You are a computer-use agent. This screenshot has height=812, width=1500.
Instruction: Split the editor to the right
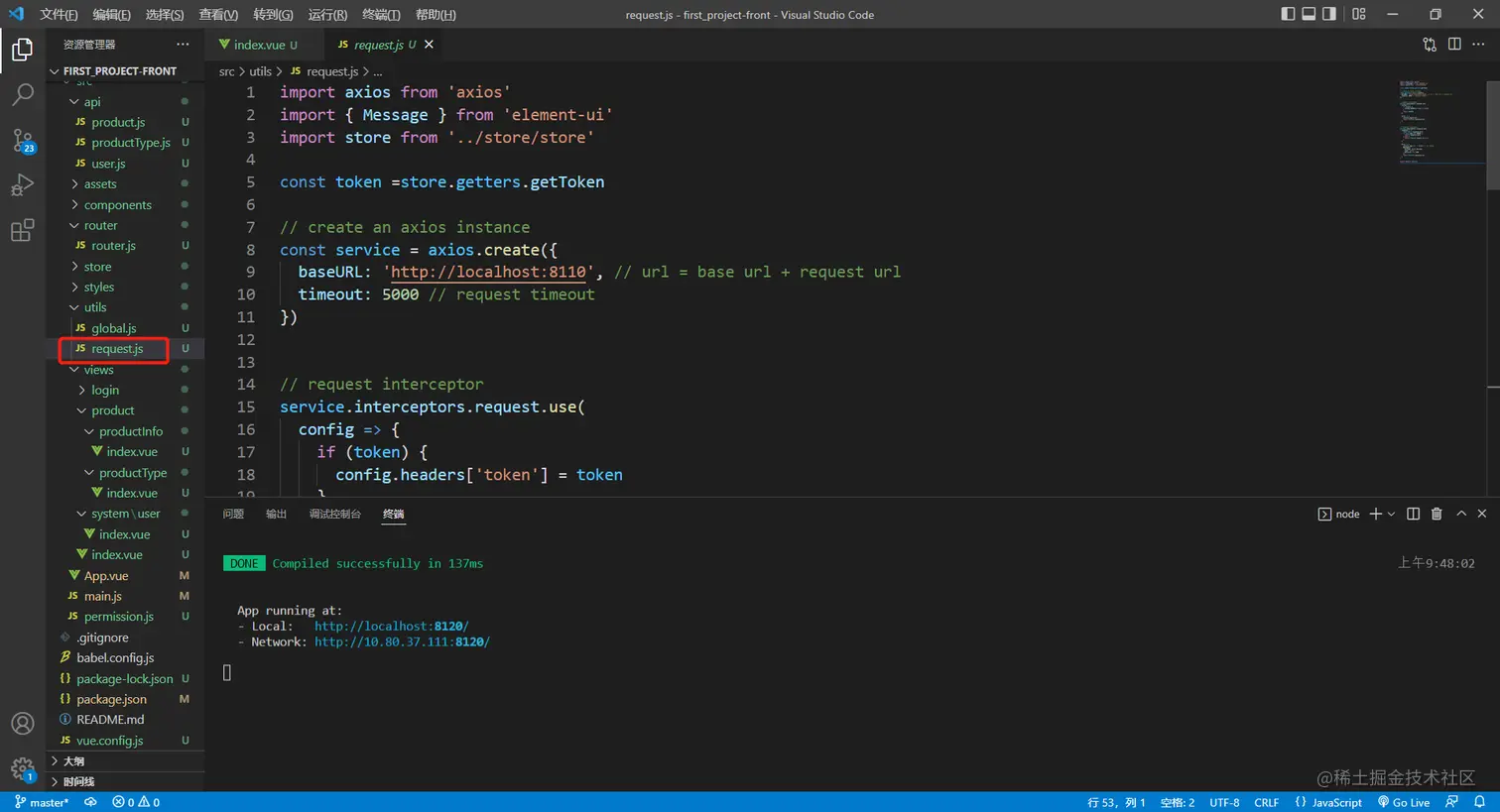(x=1454, y=45)
